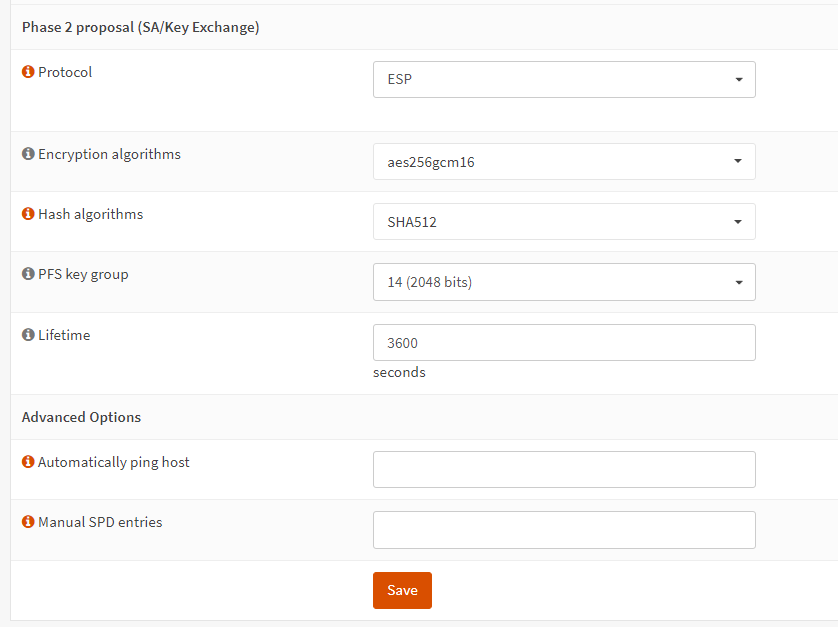
Task: Click the Phase 2 proposal section heading
Action: [140, 28]
